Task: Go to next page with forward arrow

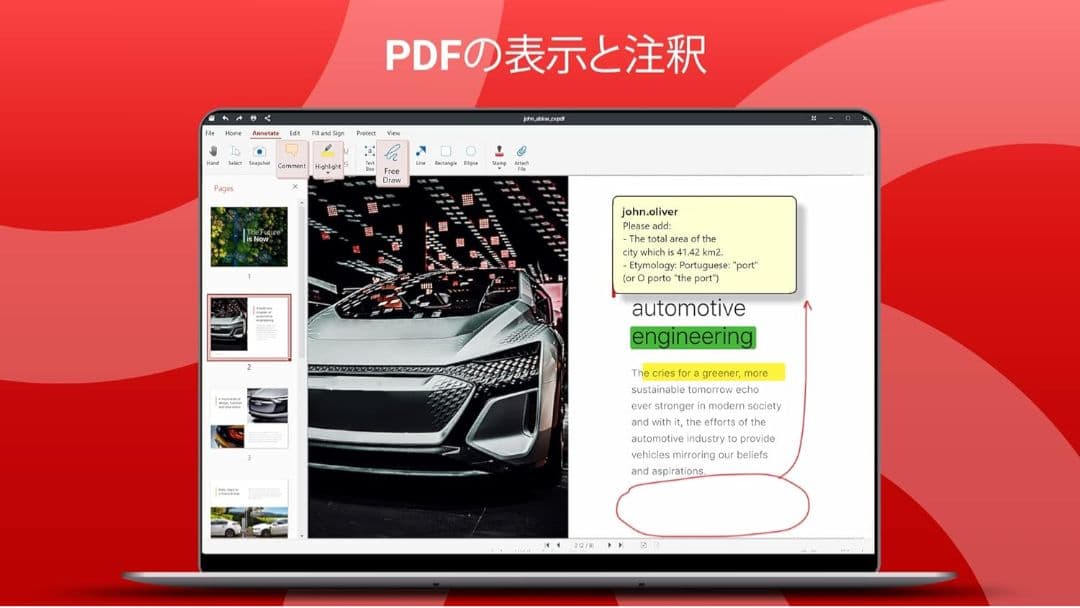Action: (610, 545)
